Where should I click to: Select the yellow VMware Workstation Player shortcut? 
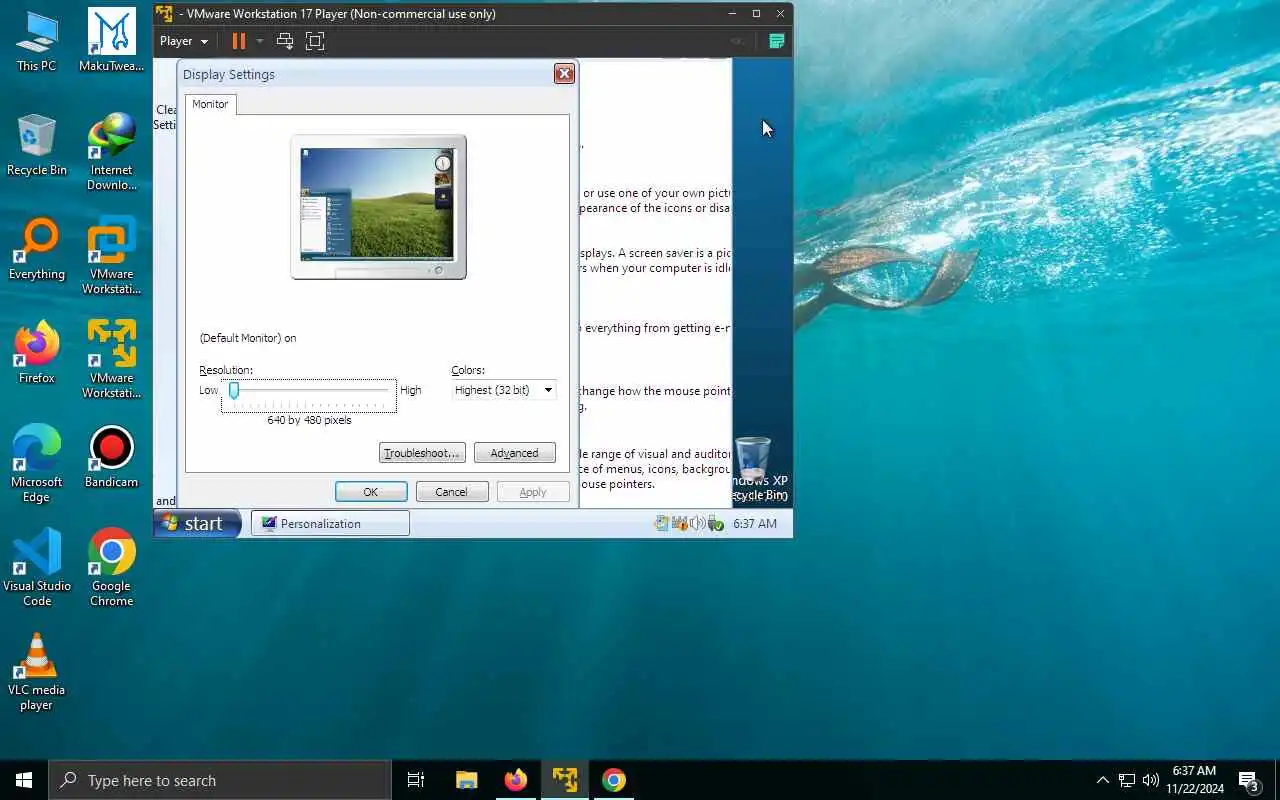tap(112, 361)
